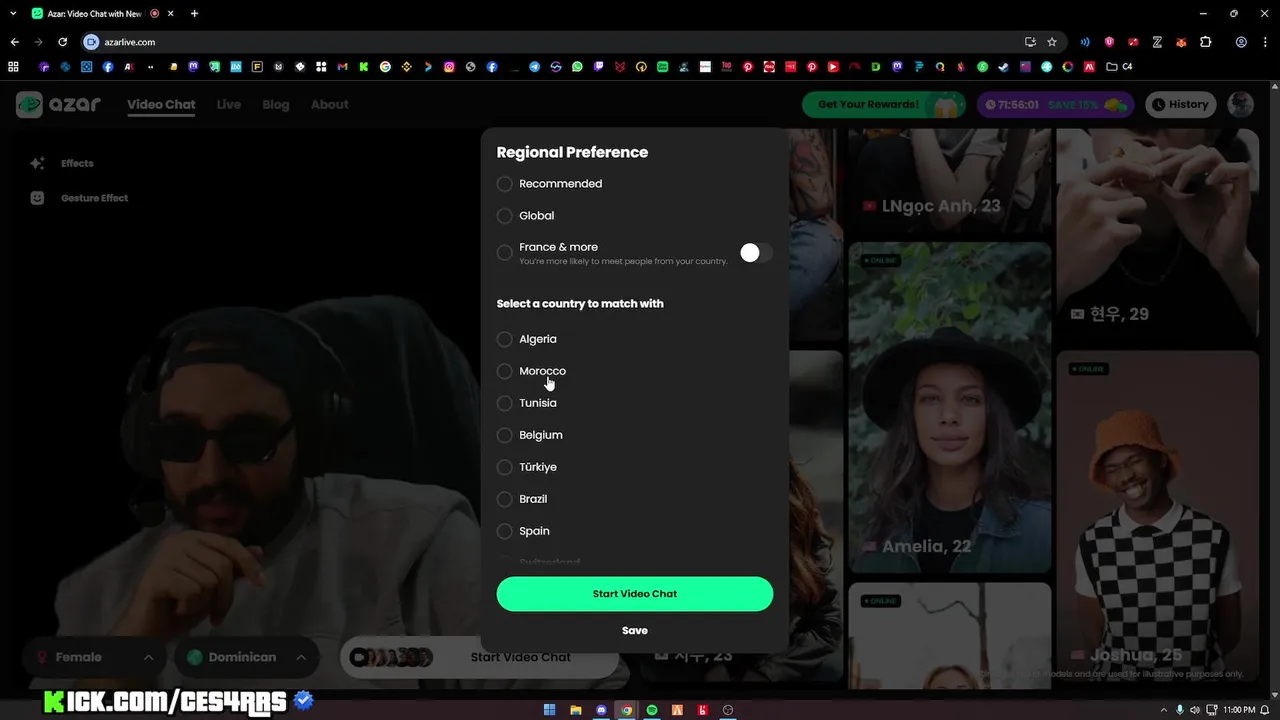Open Gmail bookmark
Viewport: 1280px width, 720px height.
click(342, 67)
